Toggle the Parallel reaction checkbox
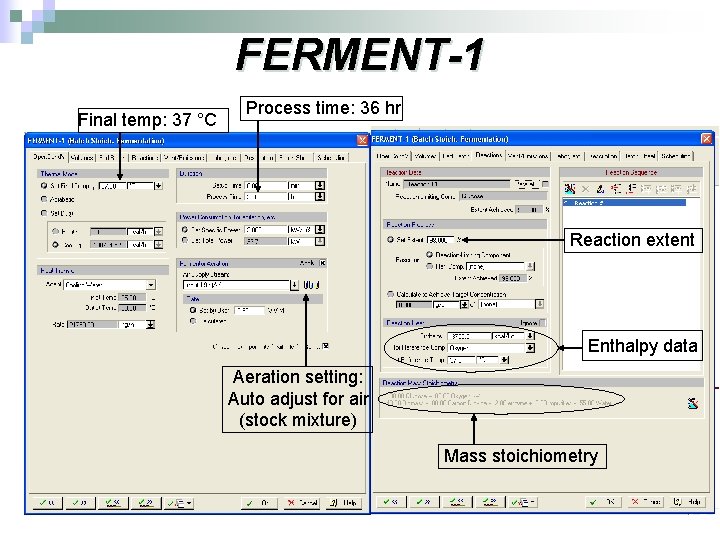This screenshot has width=720, height=540. click(545, 184)
